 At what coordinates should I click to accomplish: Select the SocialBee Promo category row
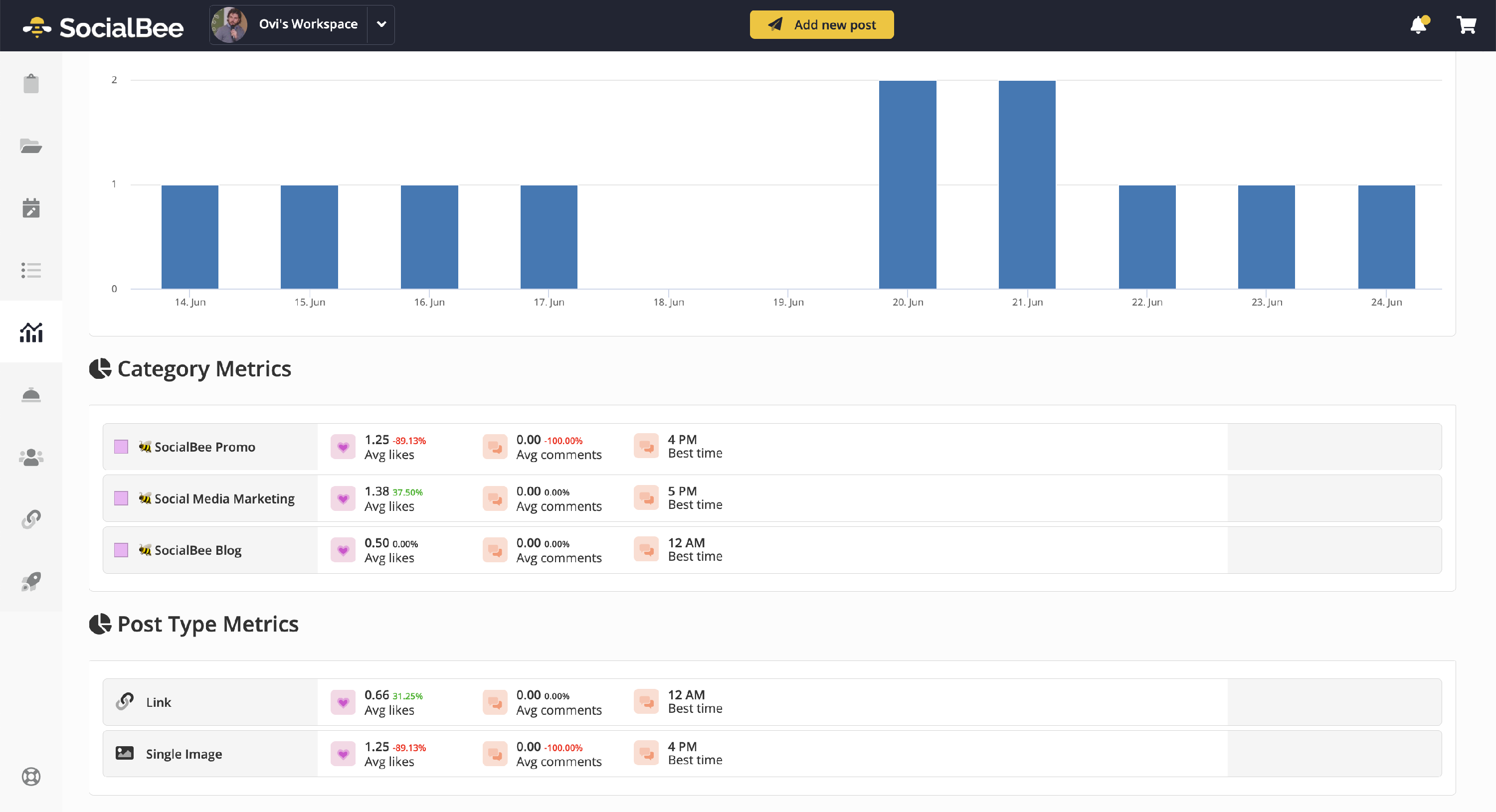772,446
